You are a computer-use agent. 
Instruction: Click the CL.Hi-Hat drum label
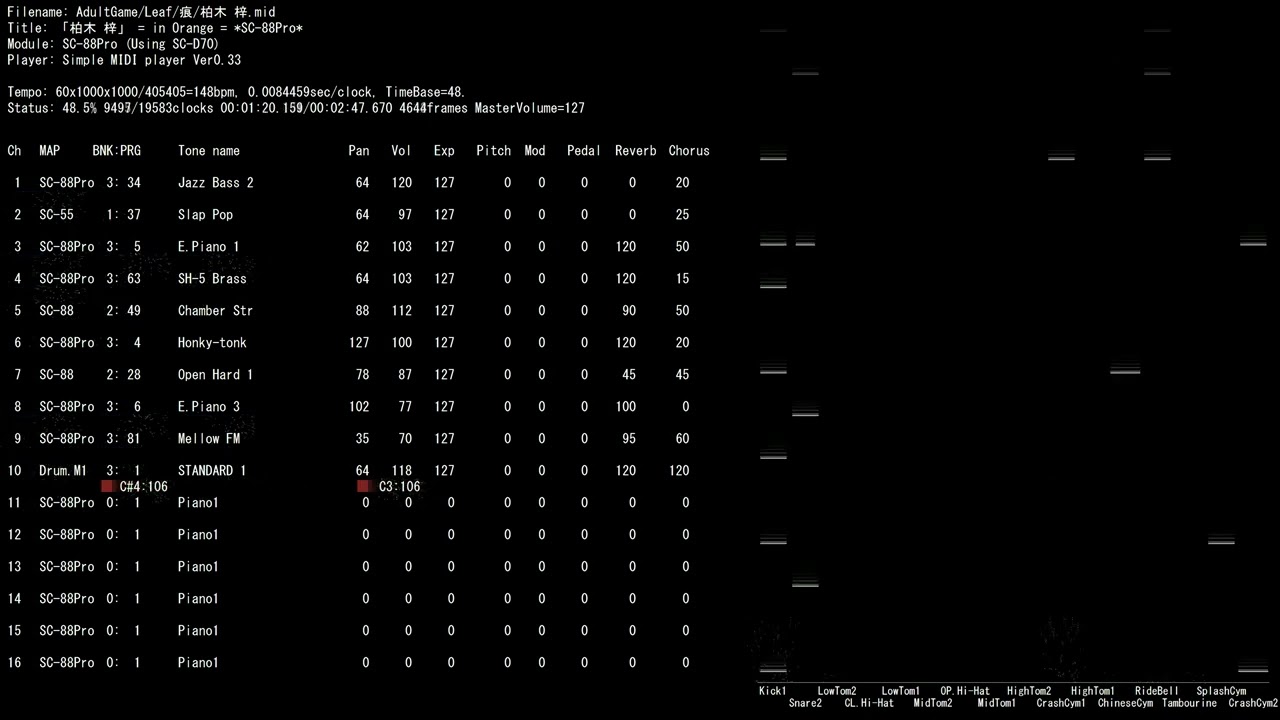tap(869, 703)
